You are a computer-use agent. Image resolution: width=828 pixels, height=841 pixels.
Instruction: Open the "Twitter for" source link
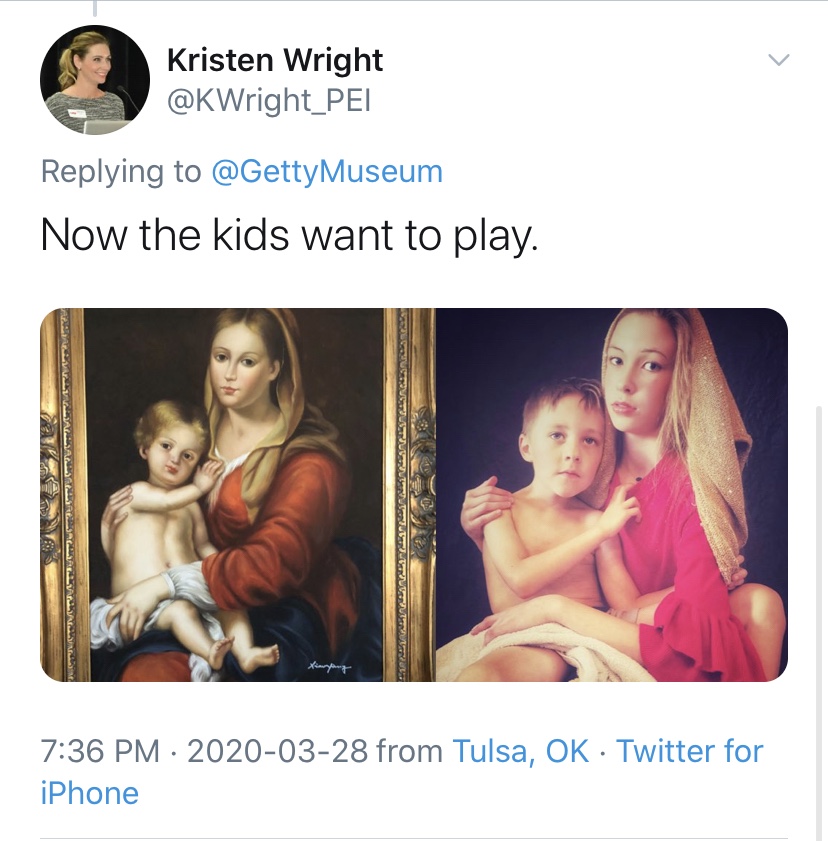(x=689, y=751)
